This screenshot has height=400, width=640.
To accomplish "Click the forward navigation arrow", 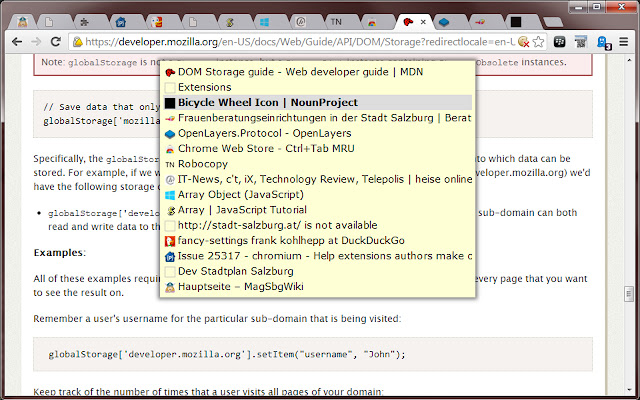I will click(x=36, y=42).
